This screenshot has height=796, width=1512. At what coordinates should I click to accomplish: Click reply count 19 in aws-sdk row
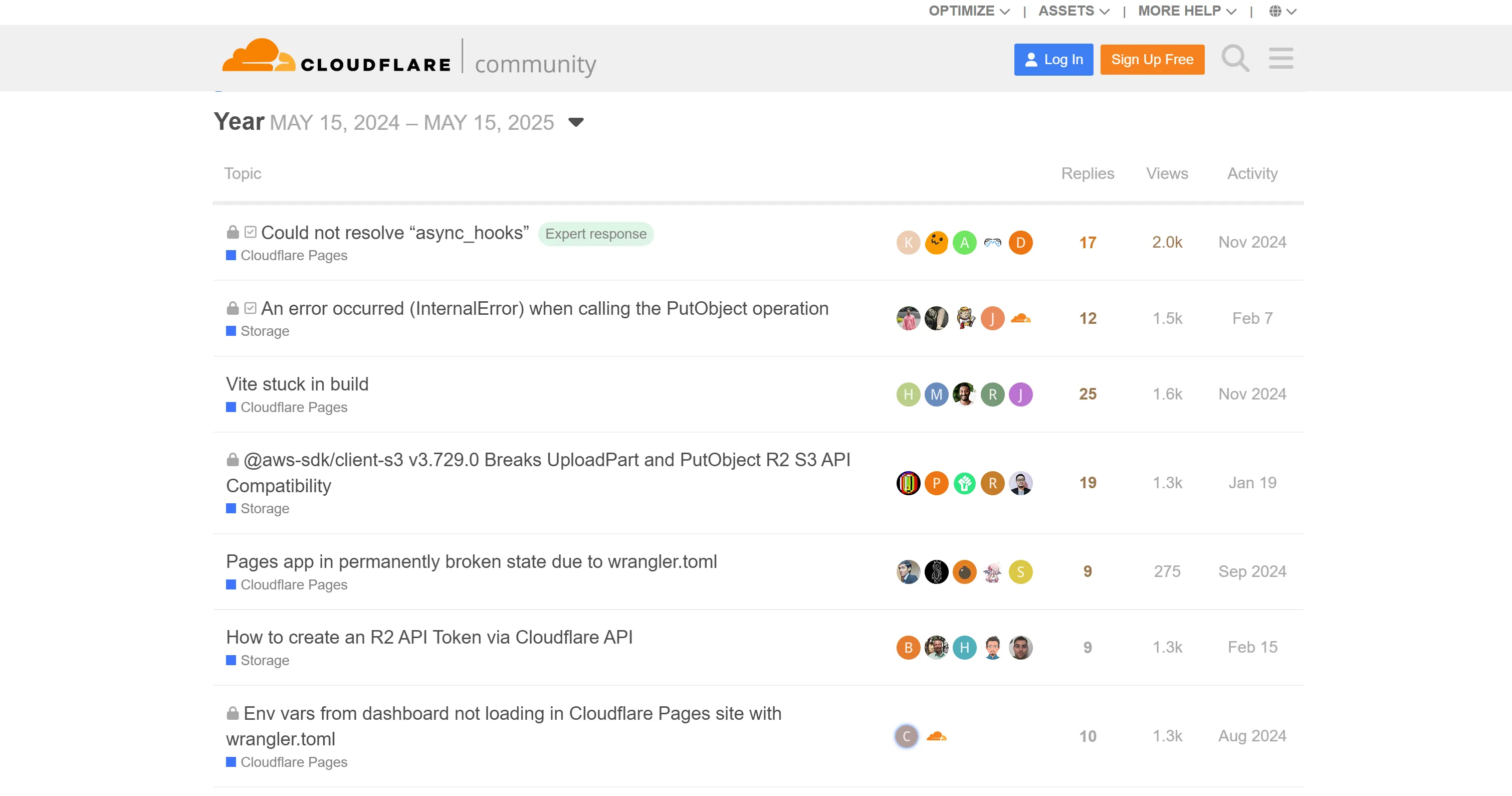[1088, 483]
